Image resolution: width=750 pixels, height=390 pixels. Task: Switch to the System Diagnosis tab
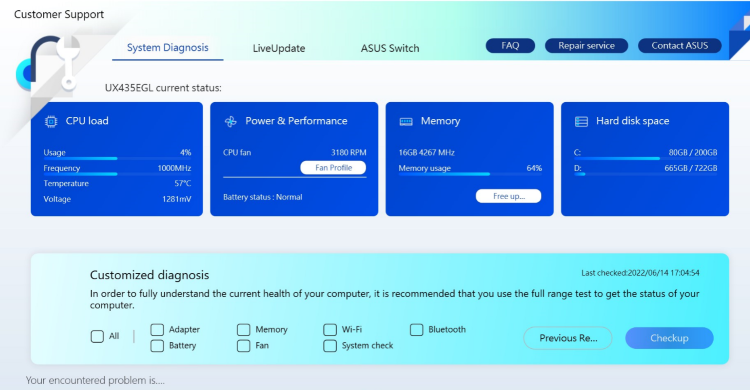(x=168, y=48)
